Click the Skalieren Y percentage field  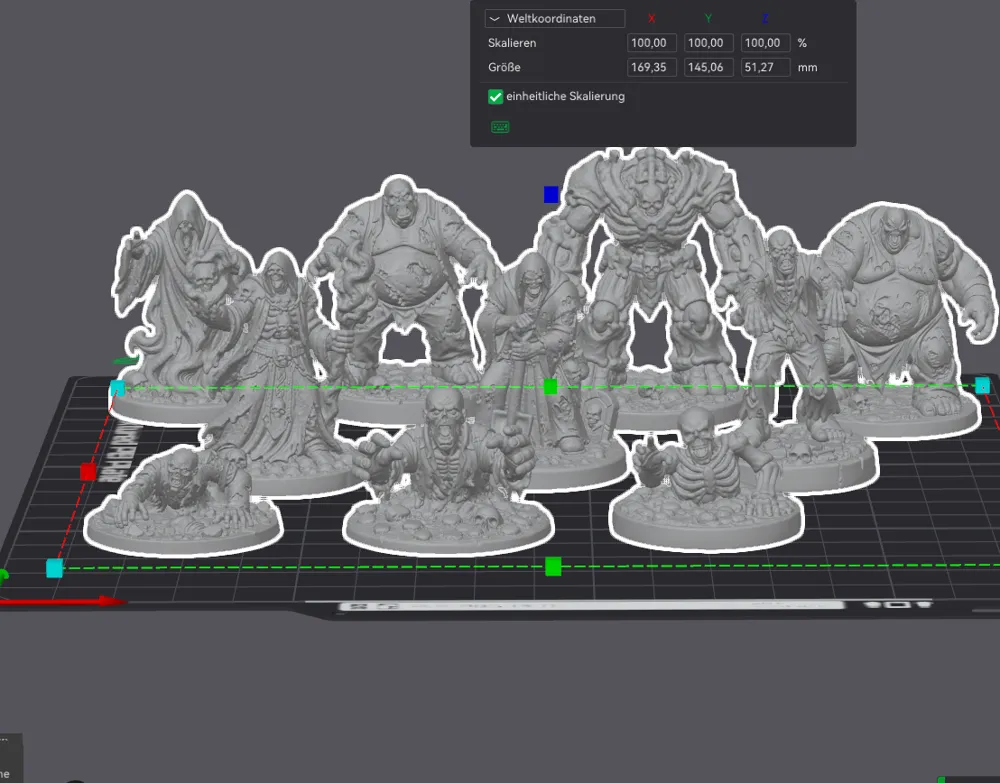[709, 43]
